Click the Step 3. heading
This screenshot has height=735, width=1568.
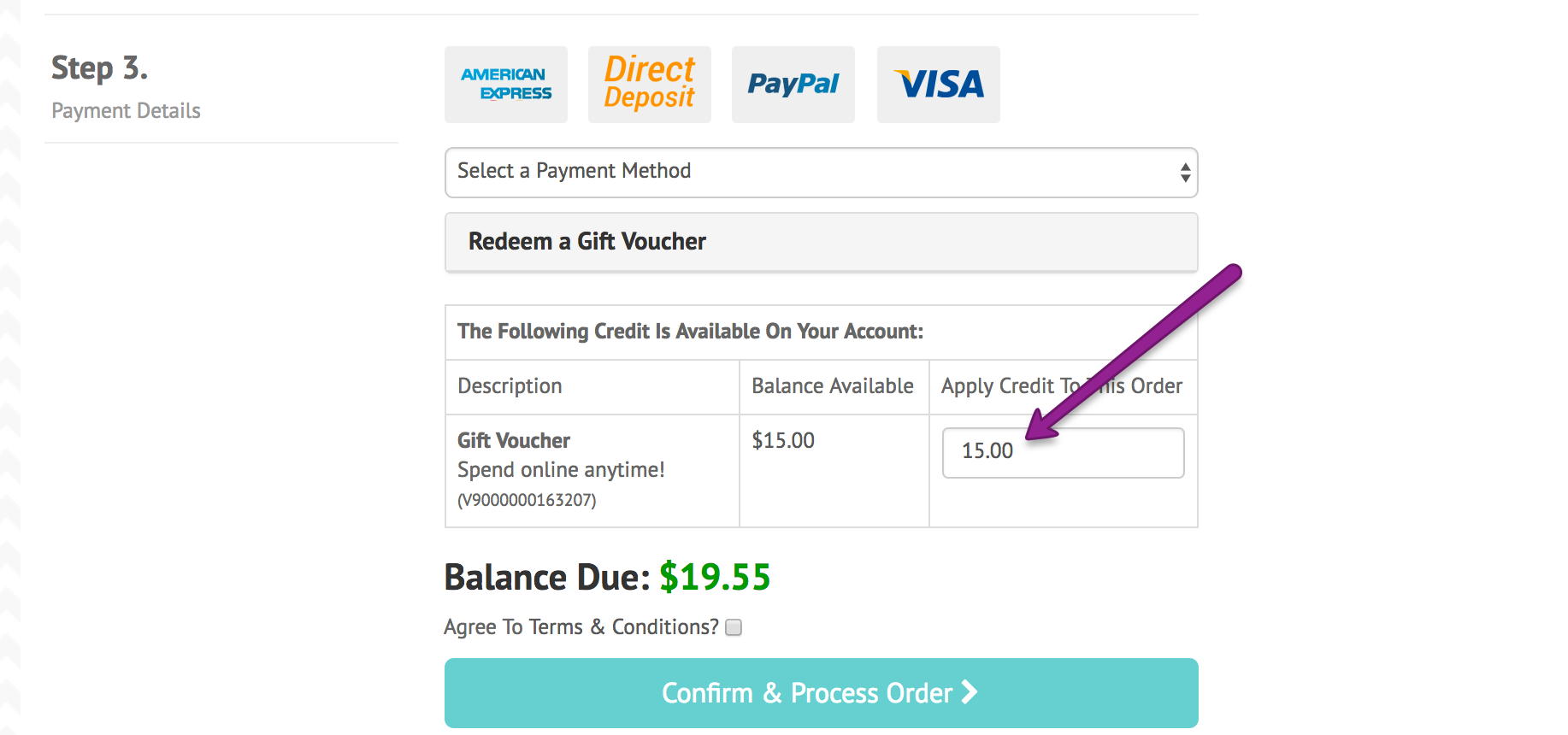(x=99, y=68)
